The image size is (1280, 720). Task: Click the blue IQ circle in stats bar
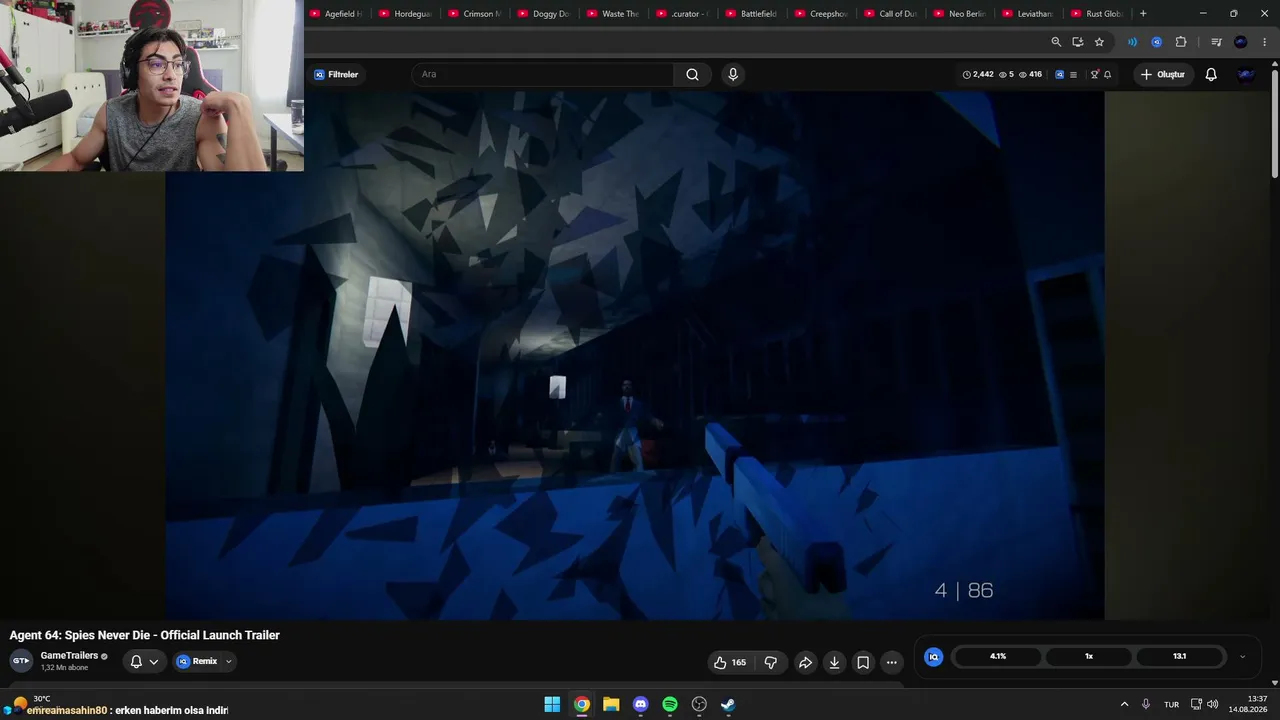(934, 656)
